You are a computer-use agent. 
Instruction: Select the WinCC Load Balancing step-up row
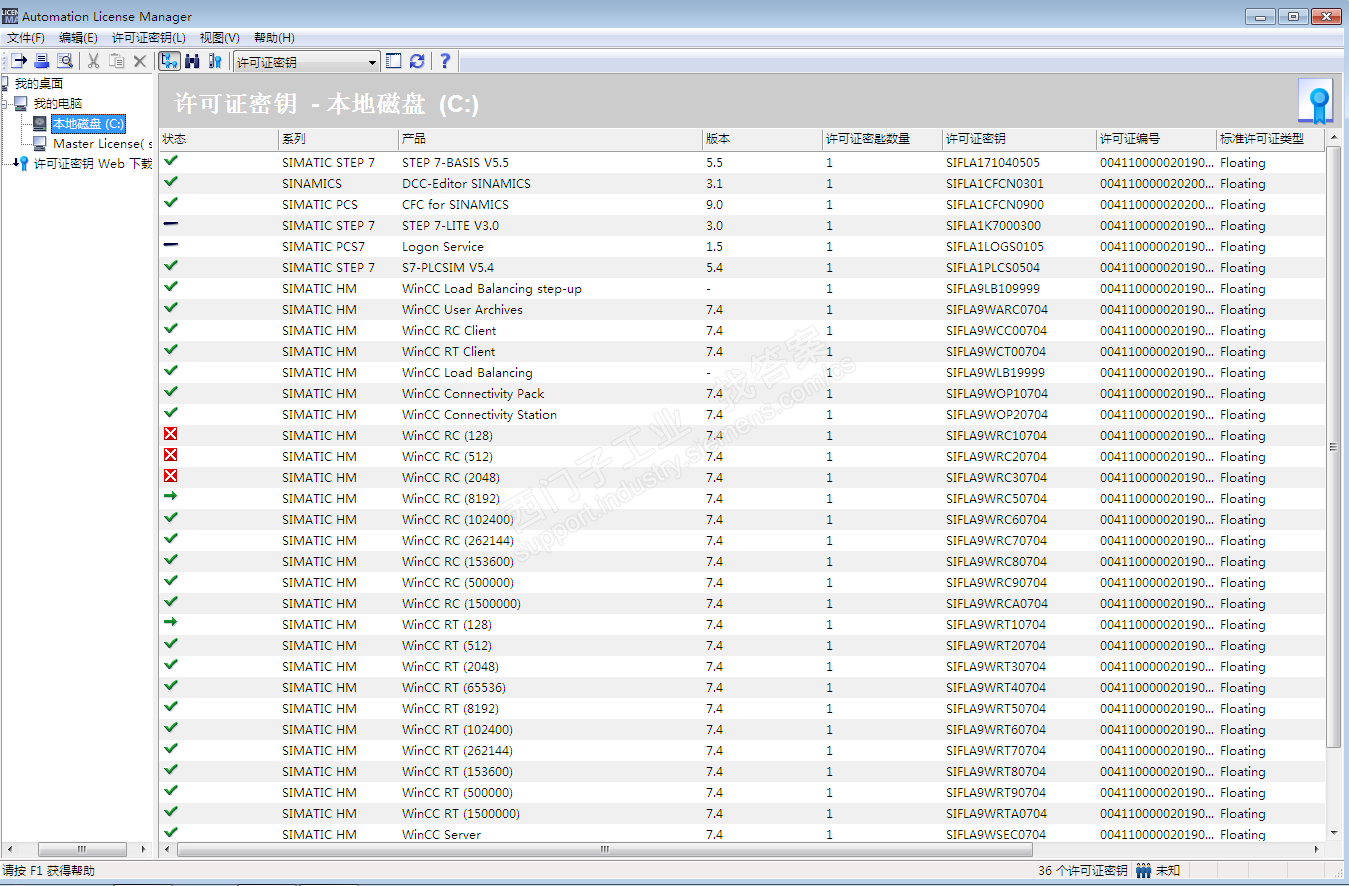click(742, 288)
